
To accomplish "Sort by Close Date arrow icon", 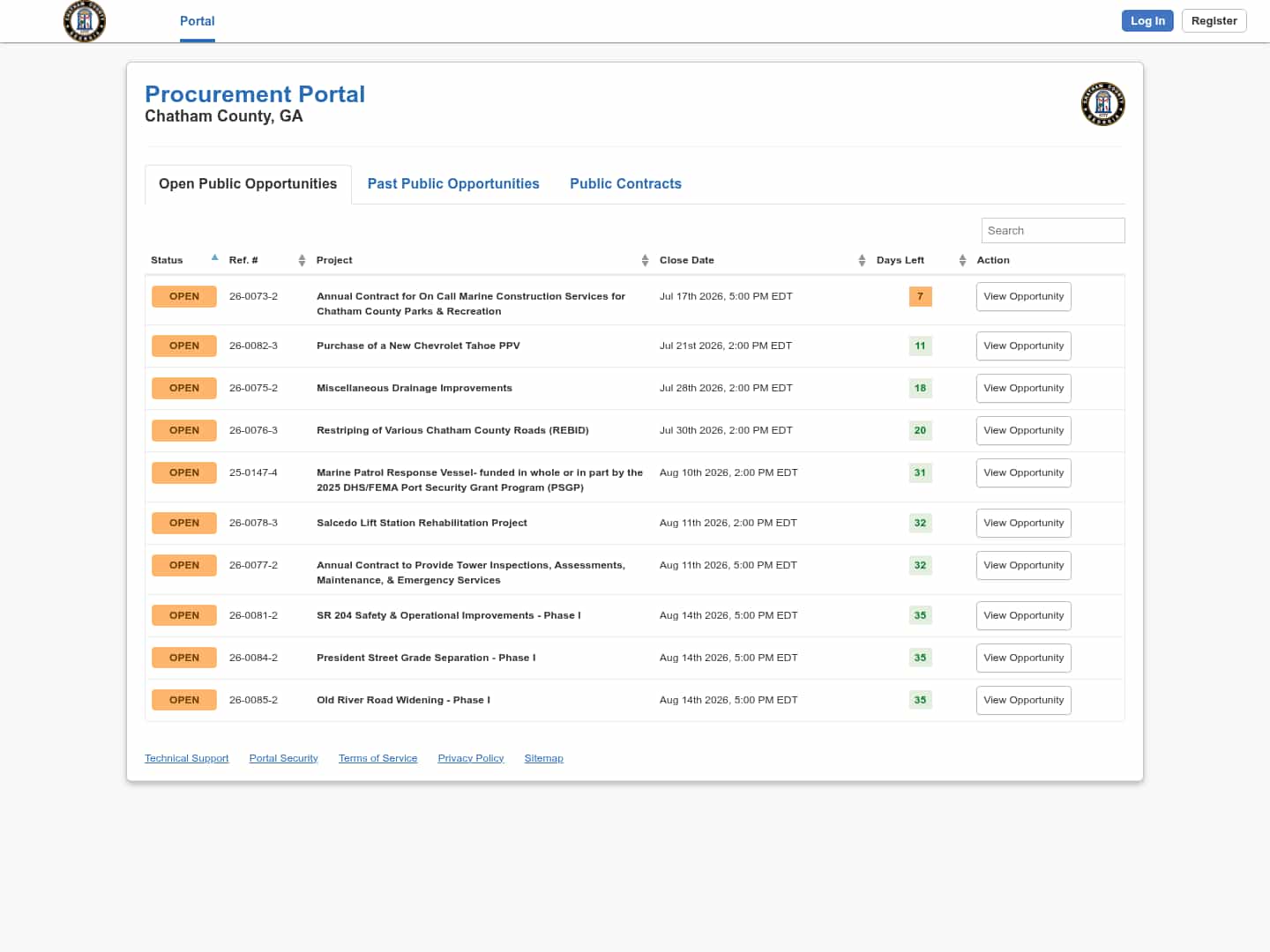I will click(x=862, y=260).
